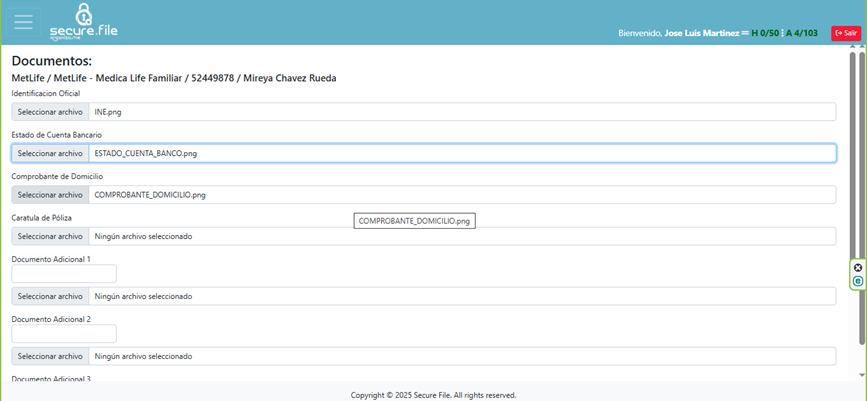Click Documento Adicional 2 name text field
Image resolution: width=867 pixels, height=401 pixels.
(64, 334)
